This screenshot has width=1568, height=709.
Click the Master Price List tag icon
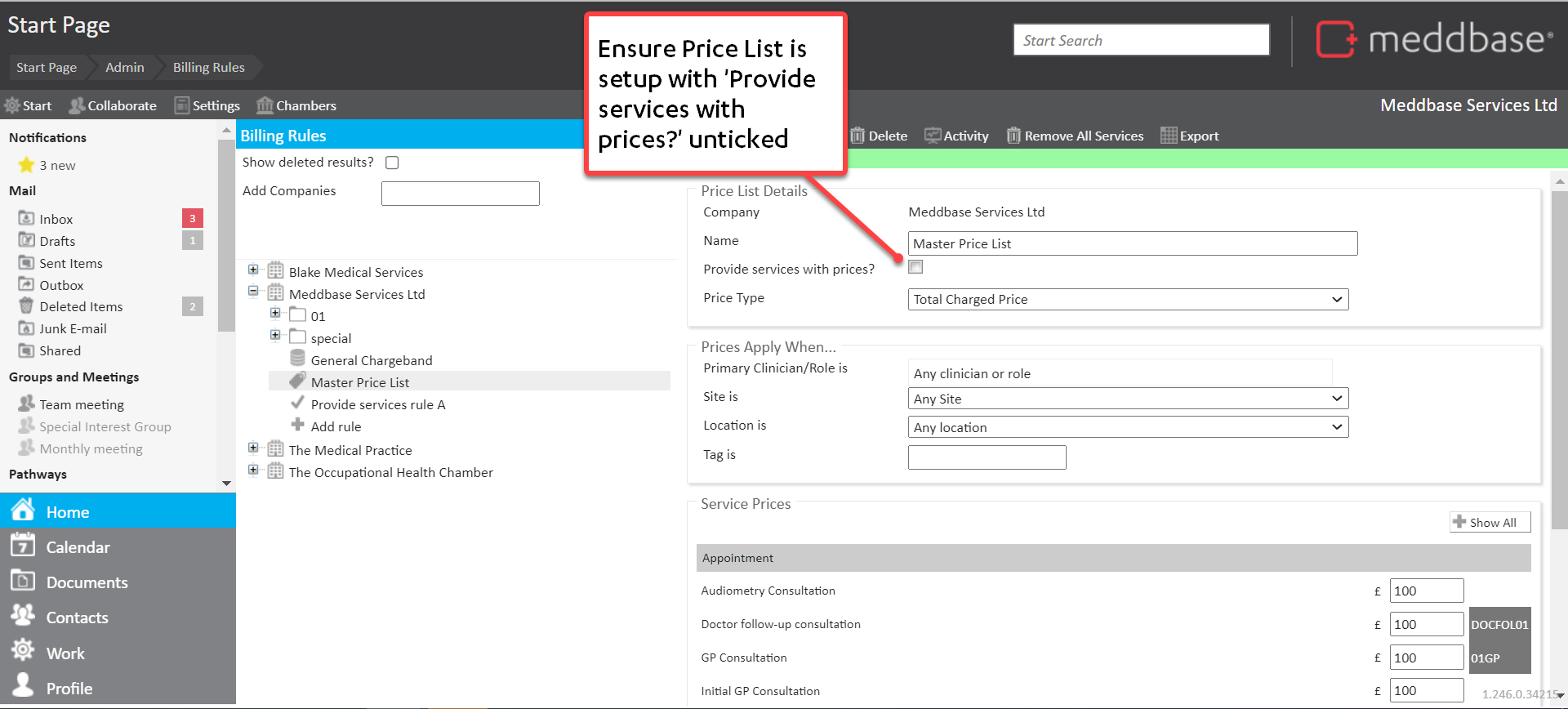298,381
